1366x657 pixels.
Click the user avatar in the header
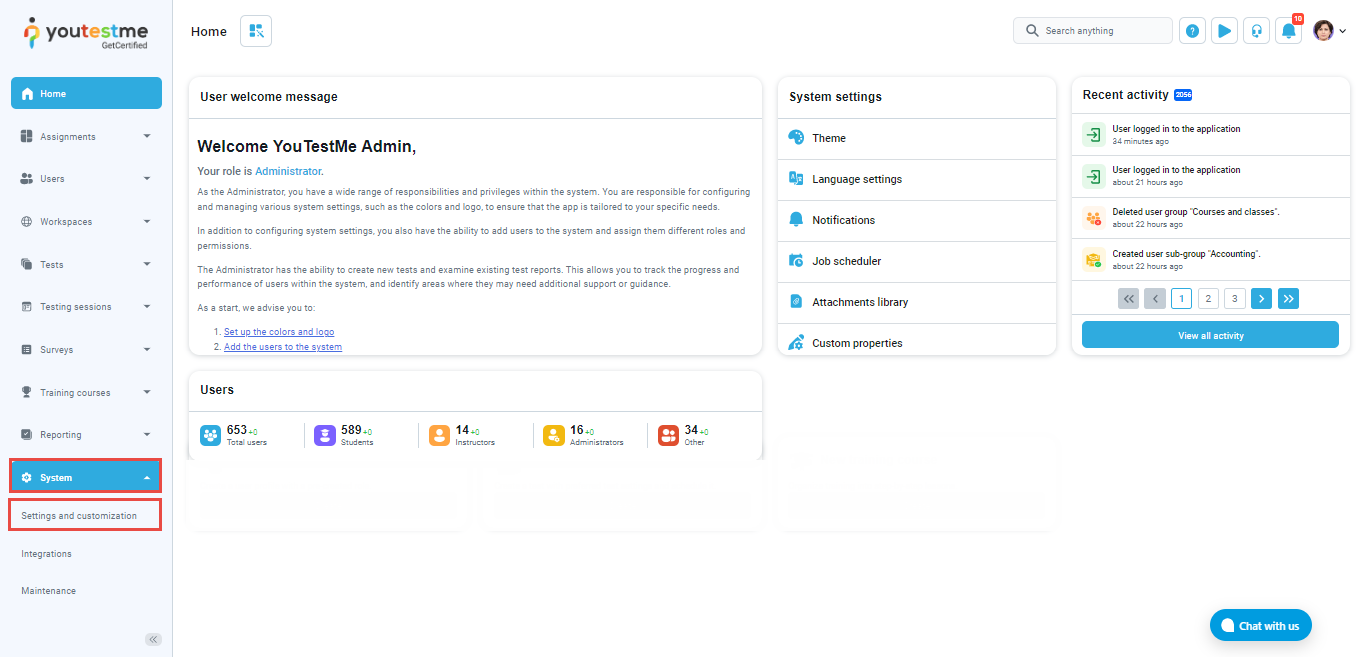pos(1323,31)
